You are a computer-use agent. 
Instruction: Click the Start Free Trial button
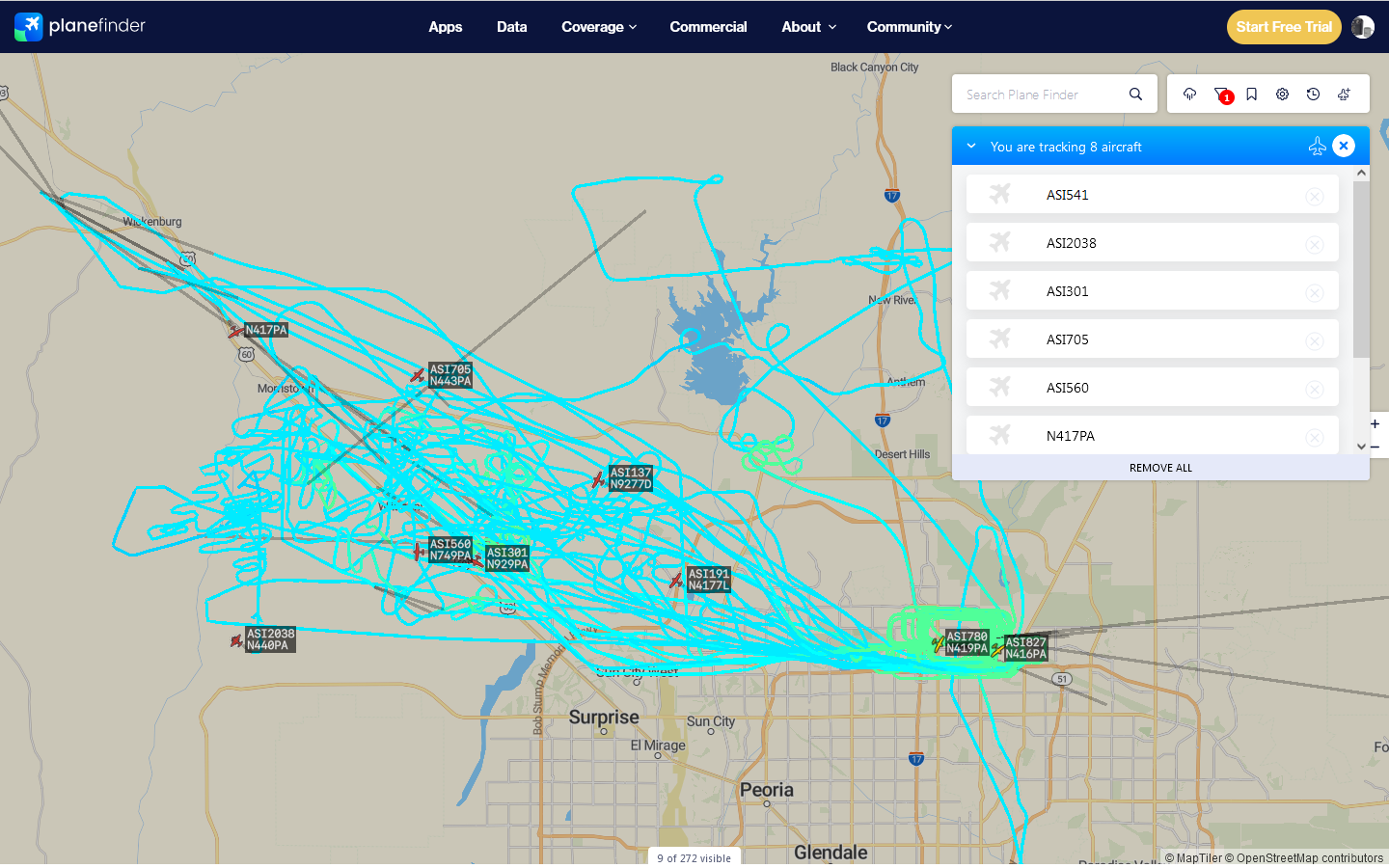click(1284, 27)
